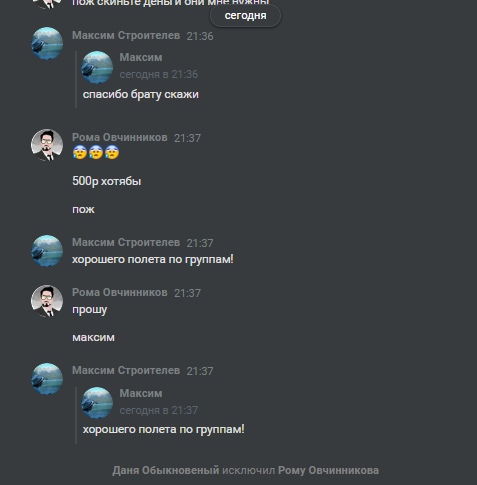Select the three scared emoji message

point(96,153)
